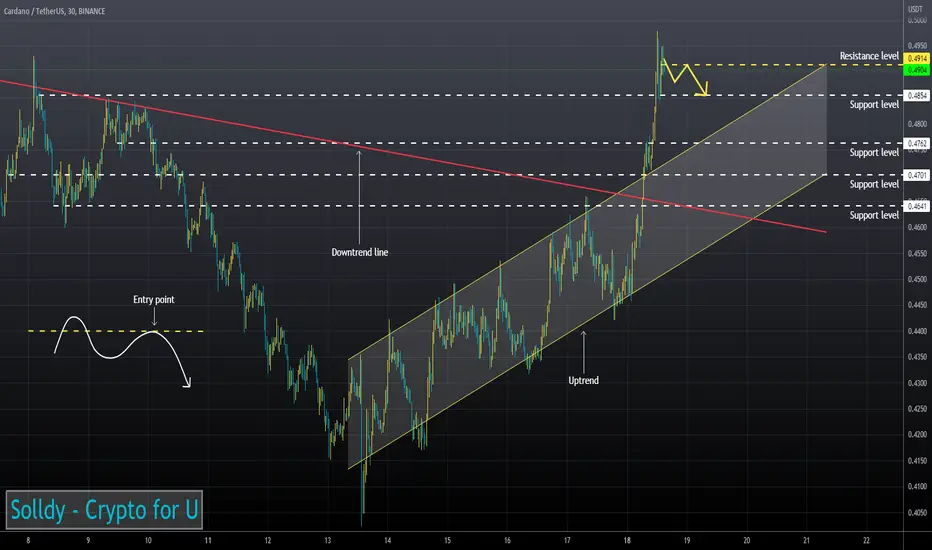Click date 16 on time axis
The width and height of the screenshot is (932, 550).
click(x=507, y=540)
